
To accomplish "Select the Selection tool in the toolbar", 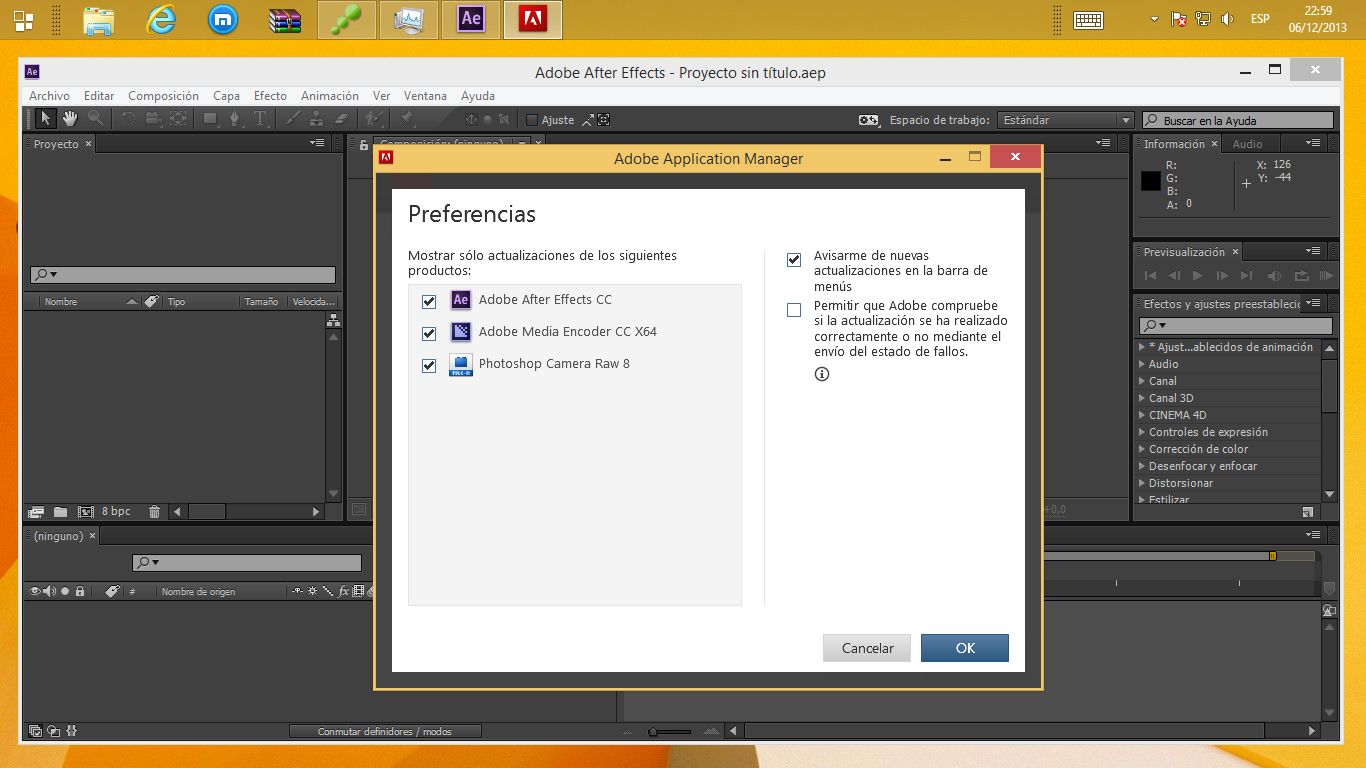I will (45, 119).
